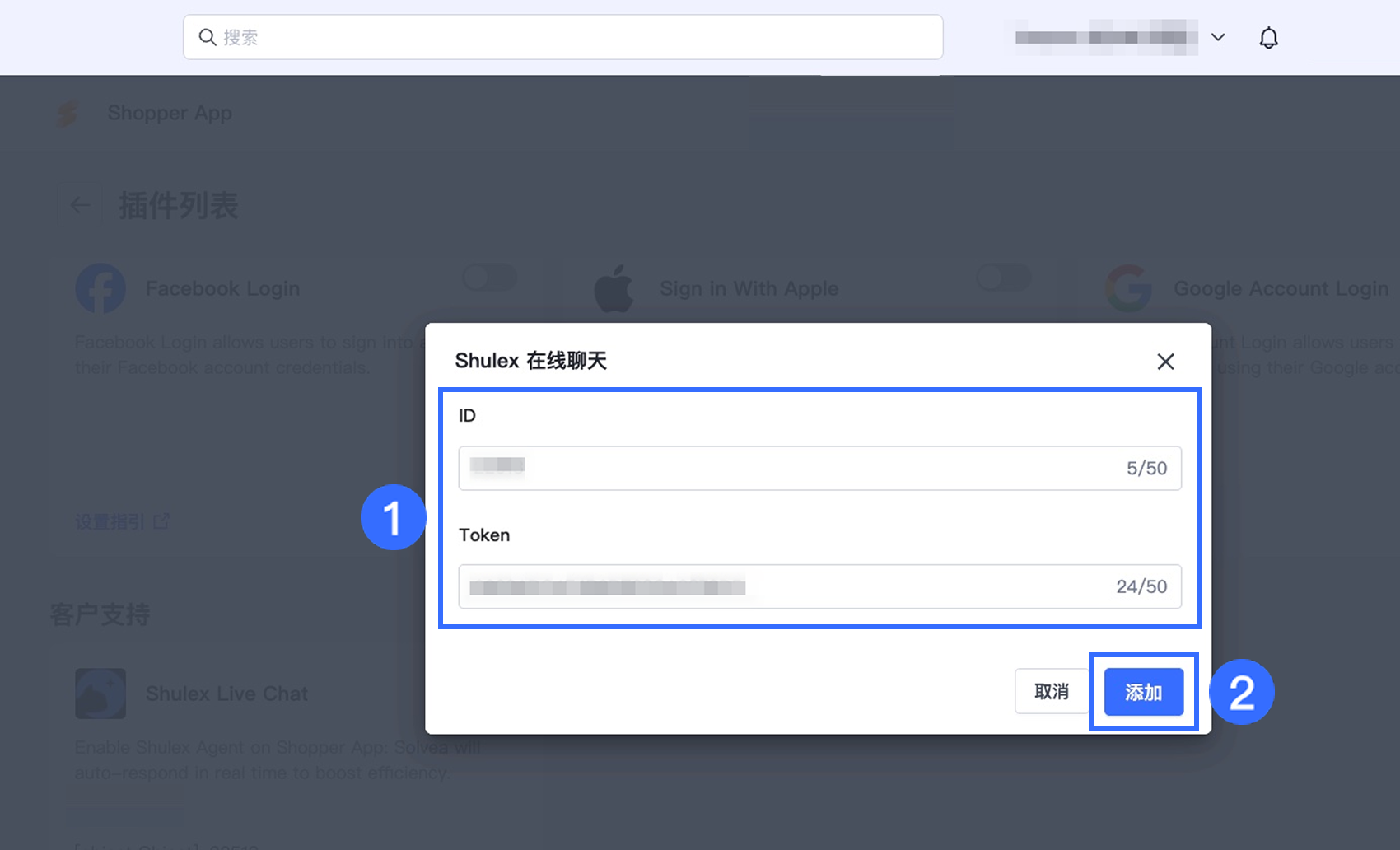
Task: Click the Shopper App lightning logo
Action: (68, 114)
